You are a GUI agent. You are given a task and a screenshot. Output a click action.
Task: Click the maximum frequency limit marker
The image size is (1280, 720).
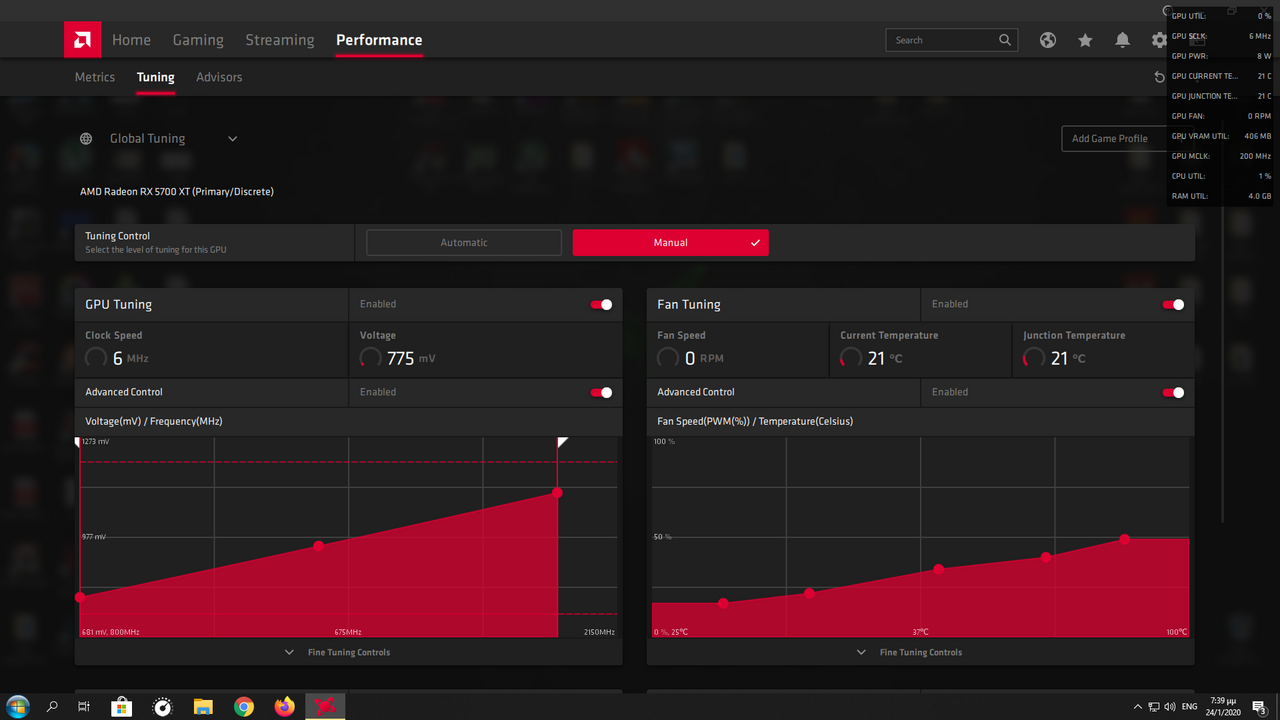[x=562, y=442]
